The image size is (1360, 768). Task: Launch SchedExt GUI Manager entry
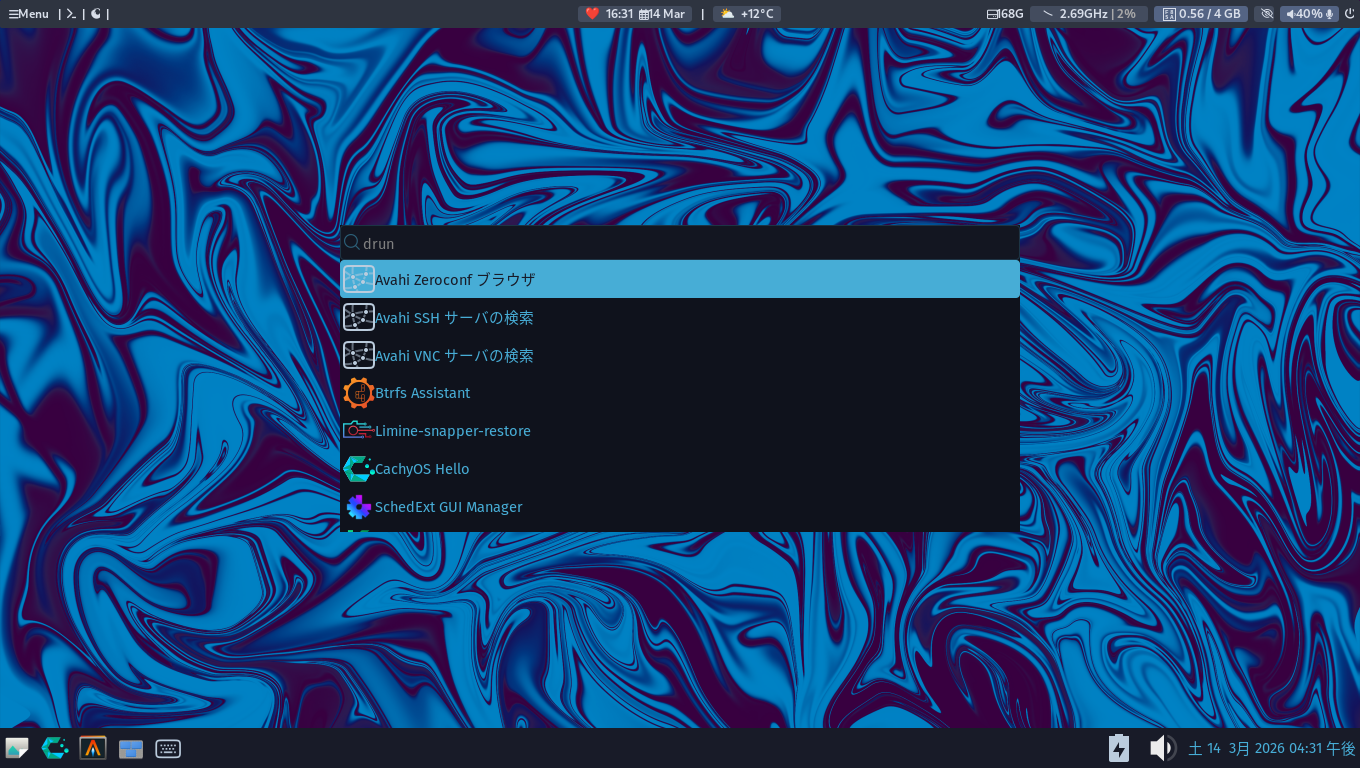pos(680,507)
